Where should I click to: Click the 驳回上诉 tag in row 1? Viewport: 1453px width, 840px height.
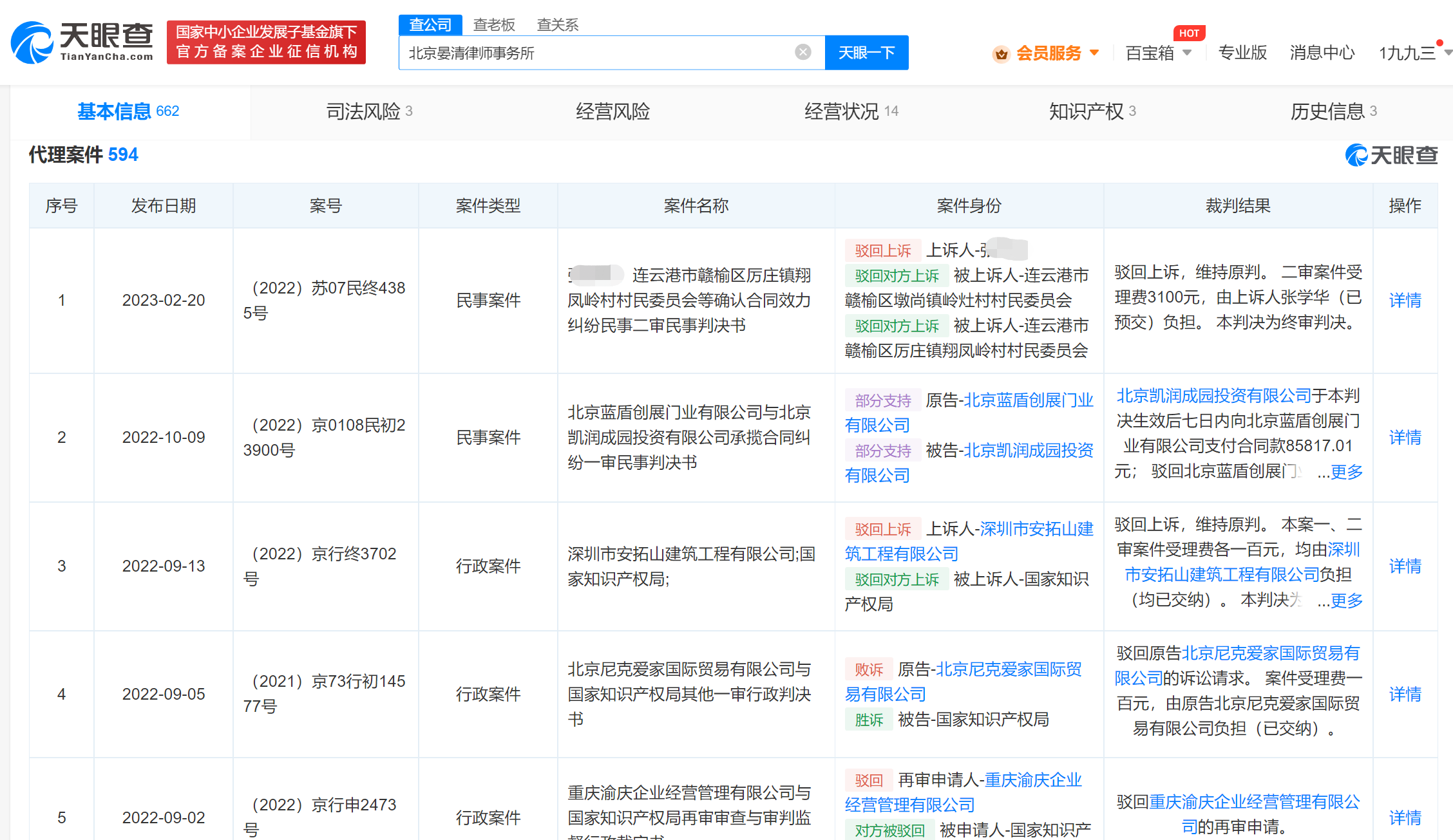click(x=882, y=250)
